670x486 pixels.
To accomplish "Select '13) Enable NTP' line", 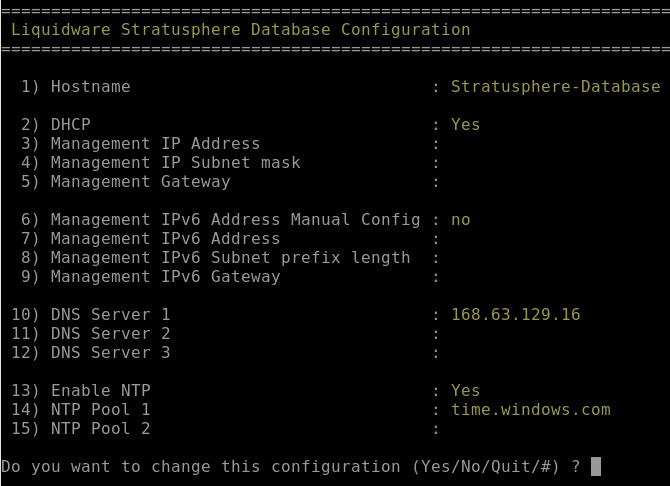I will (x=81, y=391).
